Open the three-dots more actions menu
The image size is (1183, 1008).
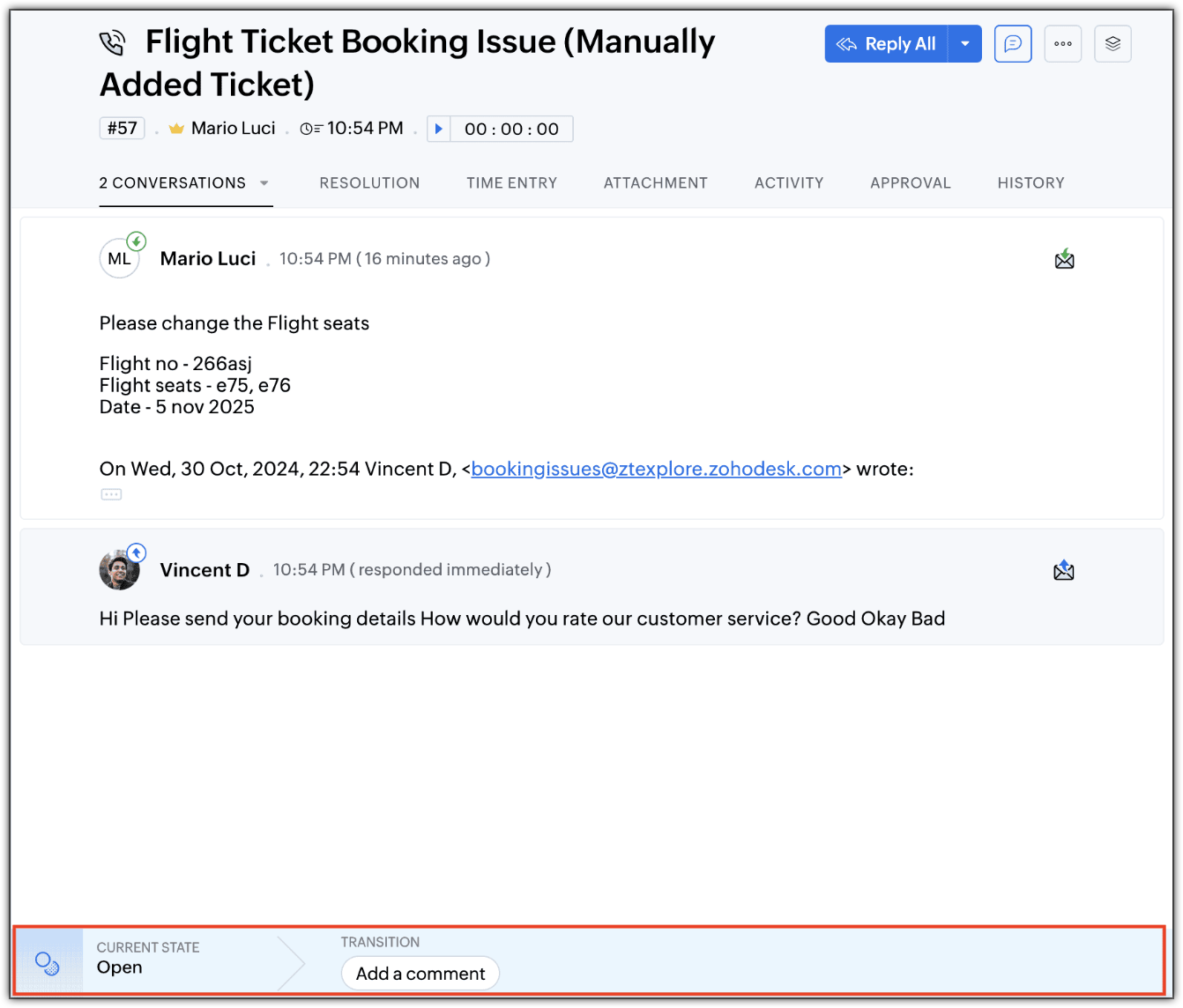click(1063, 44)
